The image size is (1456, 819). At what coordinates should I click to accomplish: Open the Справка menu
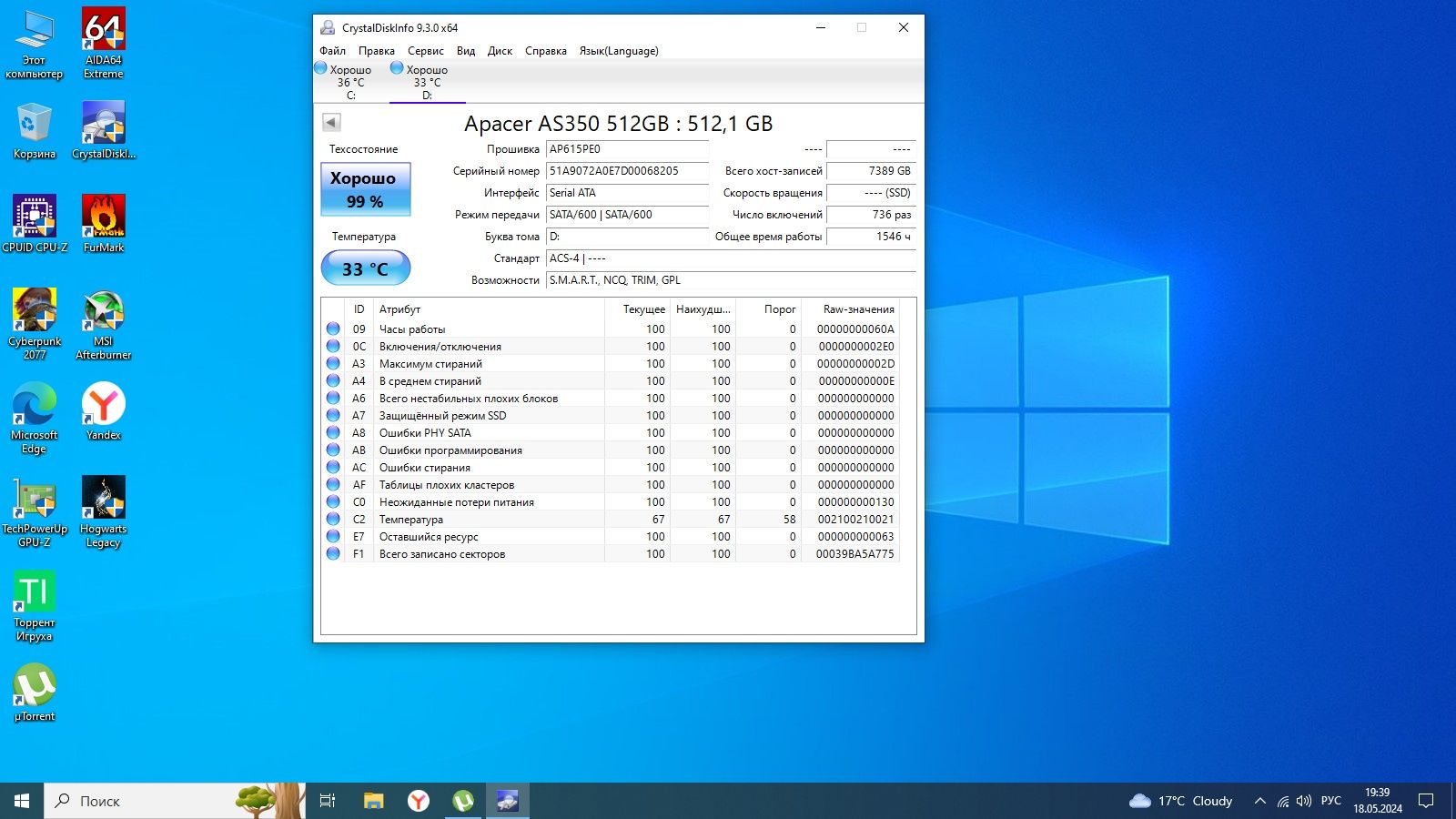(x=546, y=51)
